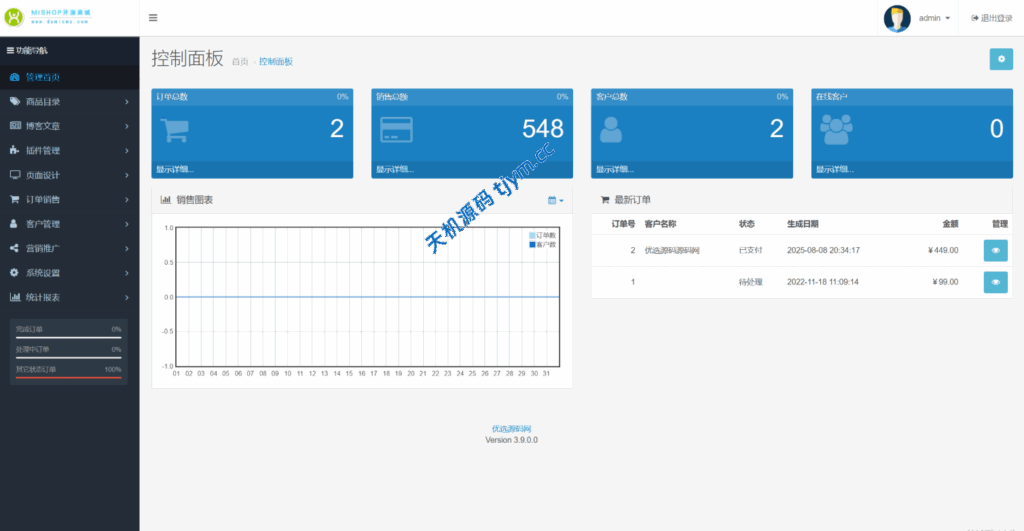Viewport: 1024px width, 531px height.
Task: Click the 生成日期 column header
Action: tap(803, 224)
